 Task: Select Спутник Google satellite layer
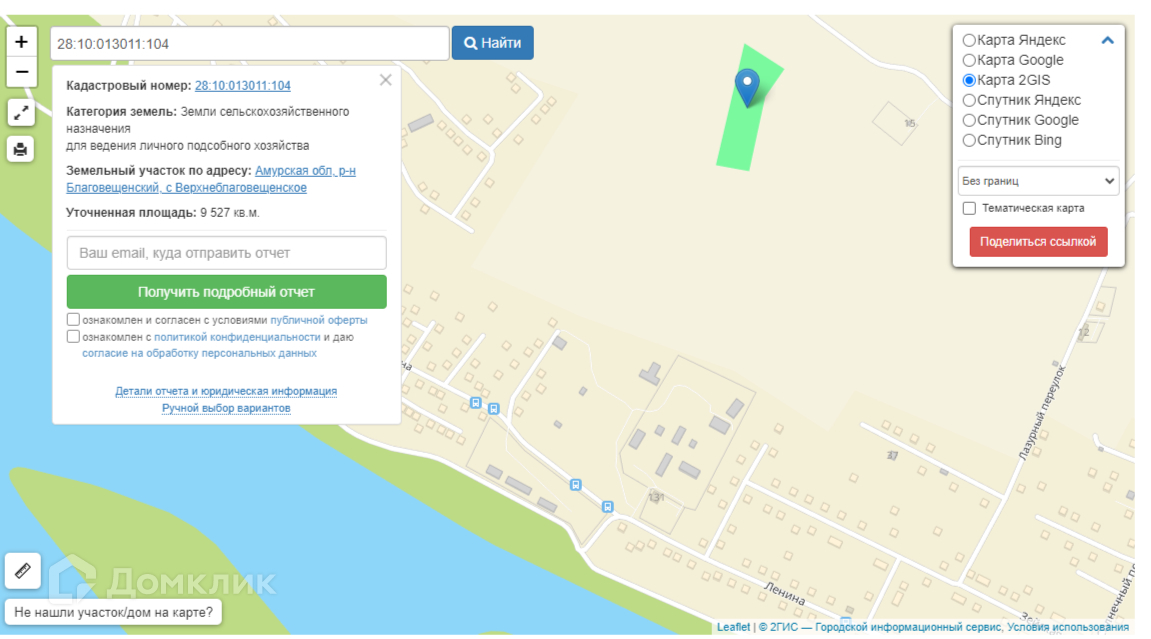969,120
